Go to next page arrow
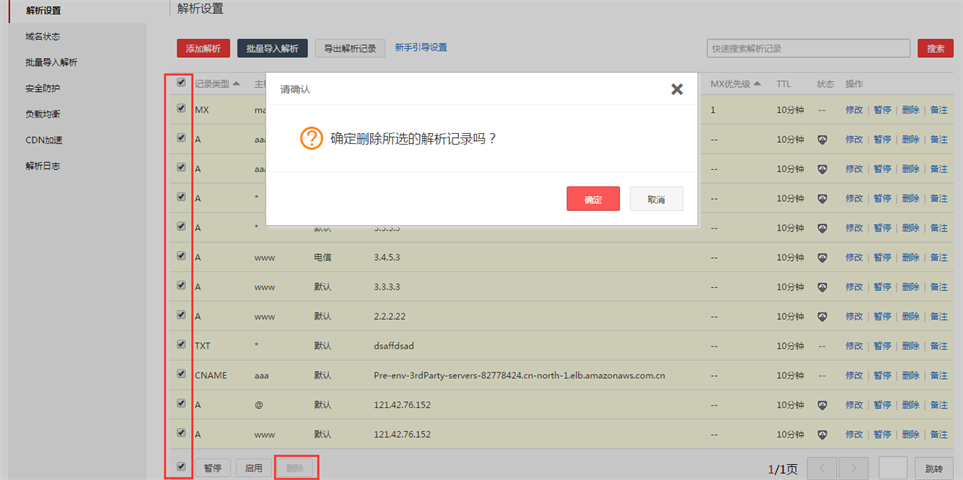Viewport: 963px width, 480px height. (x=853, y=468)
